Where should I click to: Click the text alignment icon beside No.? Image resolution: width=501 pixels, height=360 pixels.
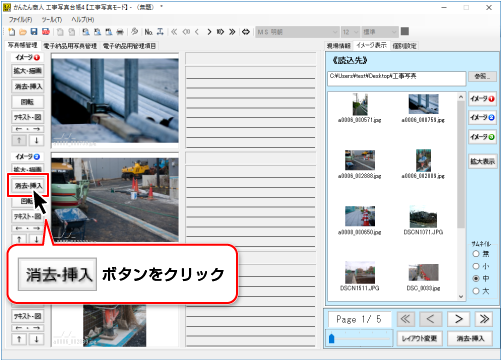[x=160, y=32]
